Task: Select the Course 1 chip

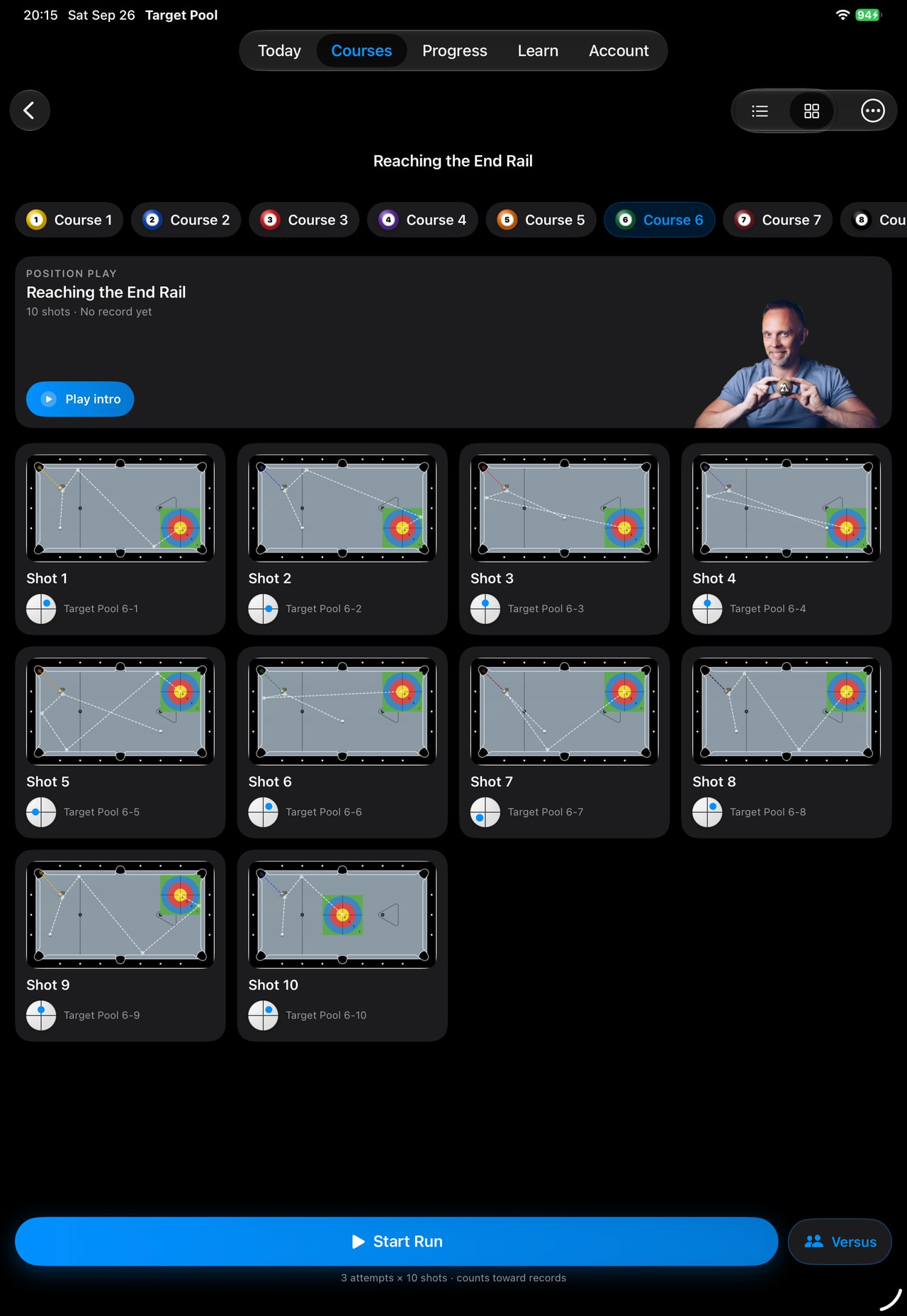Action: click(69, 220)
